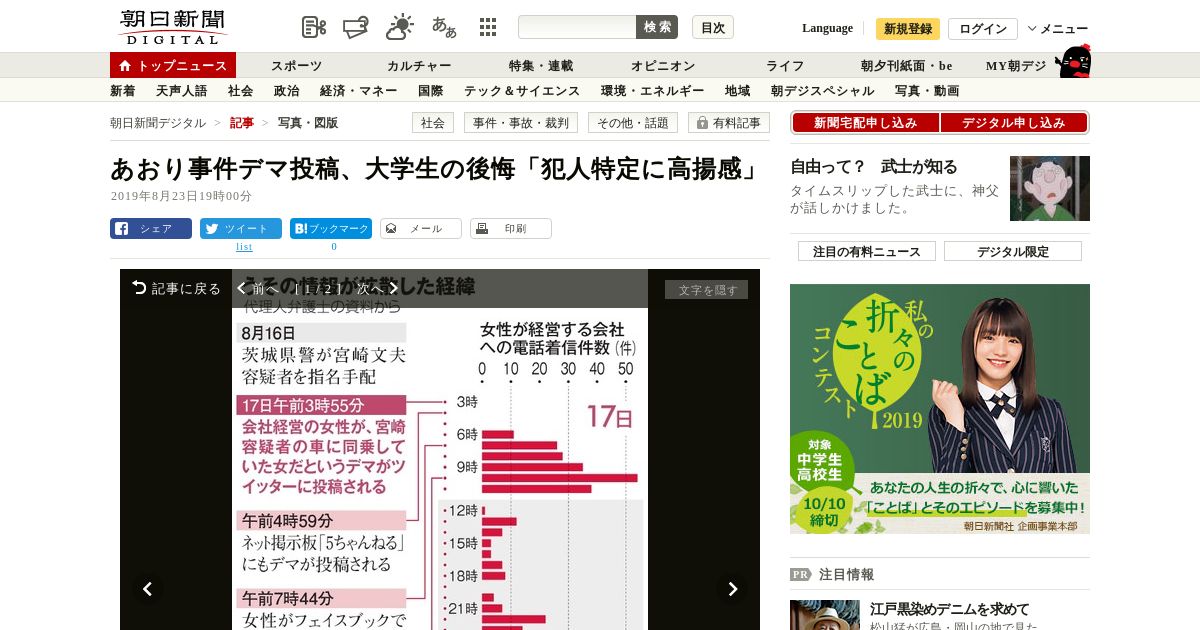Open テック&サイエンス in sub navigation

coord(522,90)
